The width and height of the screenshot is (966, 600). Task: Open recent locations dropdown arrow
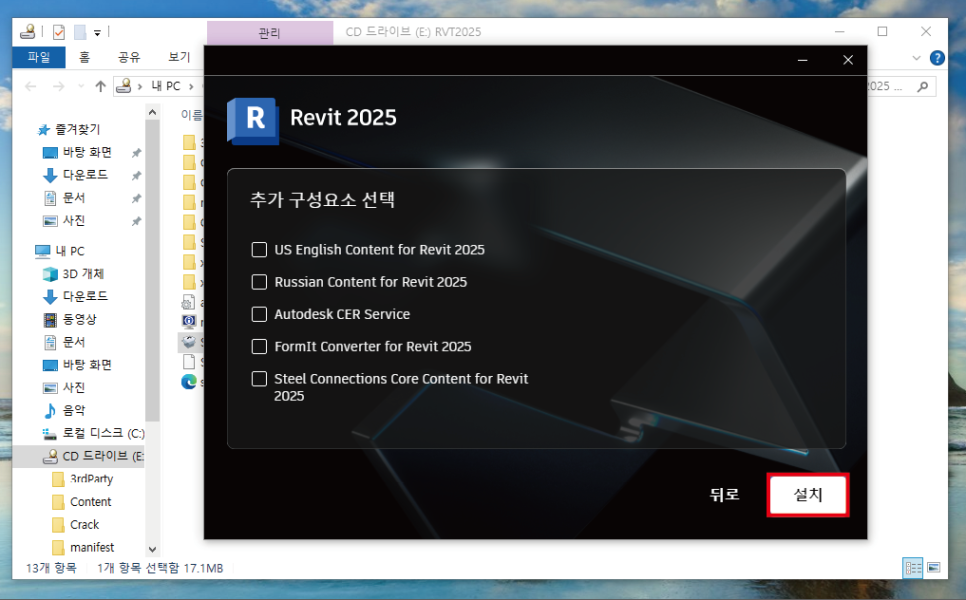(81, 86)
